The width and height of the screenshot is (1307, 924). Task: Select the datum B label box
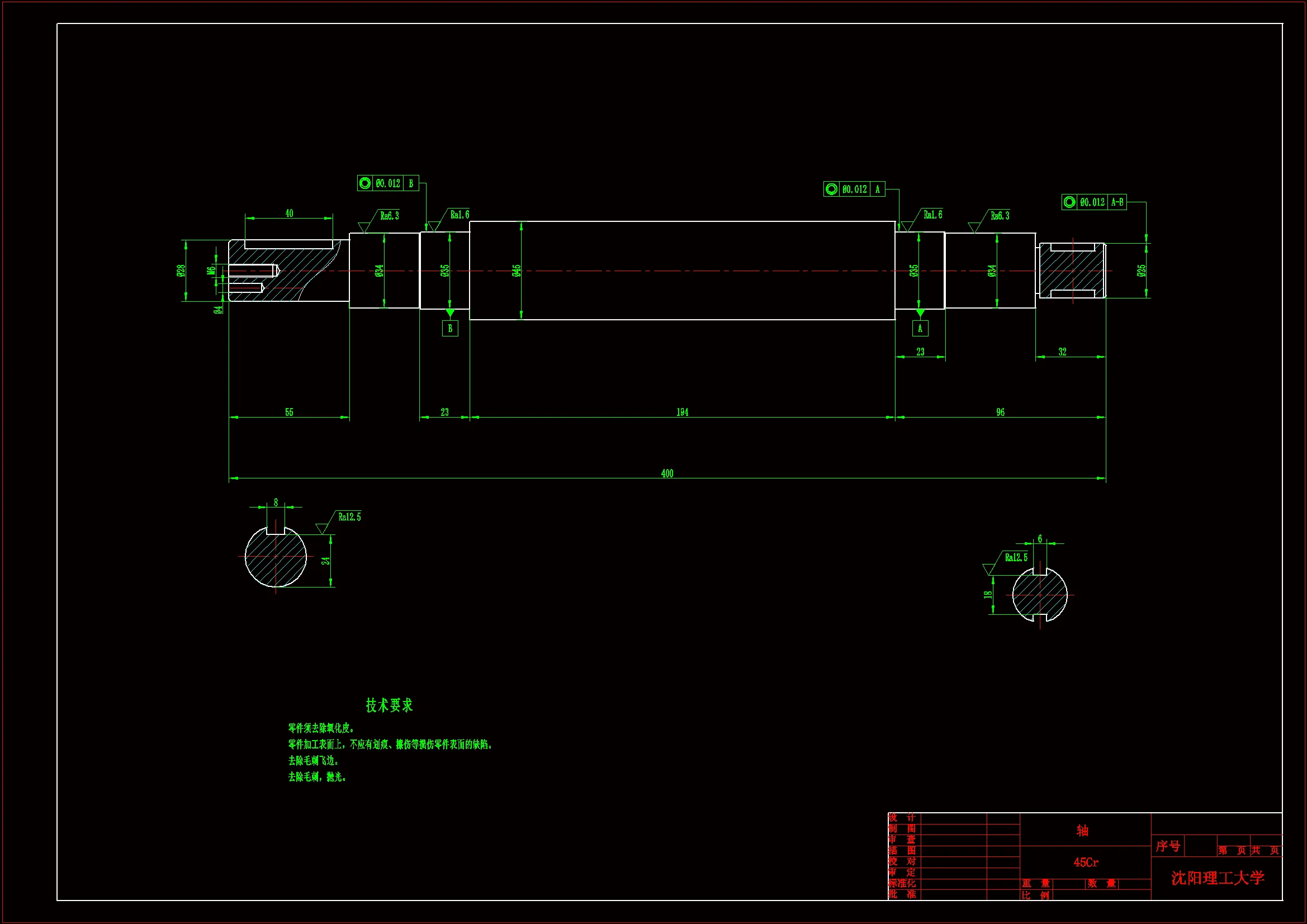449,329
